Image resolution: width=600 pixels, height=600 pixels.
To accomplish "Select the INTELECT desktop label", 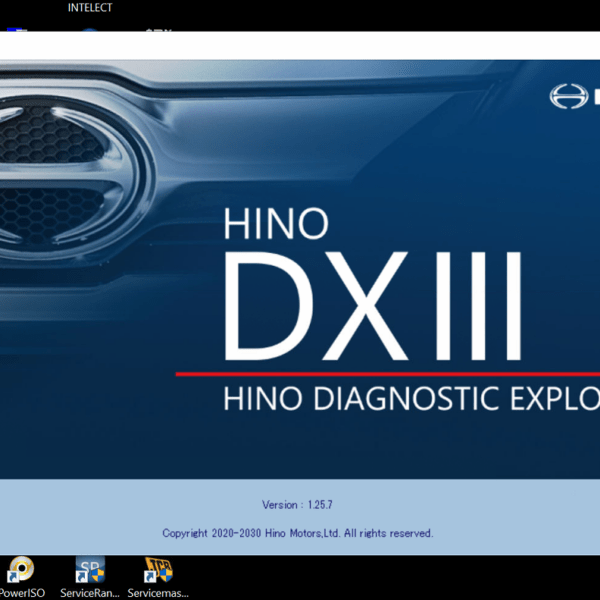I will pyautogui.click(x=90, y=8).
